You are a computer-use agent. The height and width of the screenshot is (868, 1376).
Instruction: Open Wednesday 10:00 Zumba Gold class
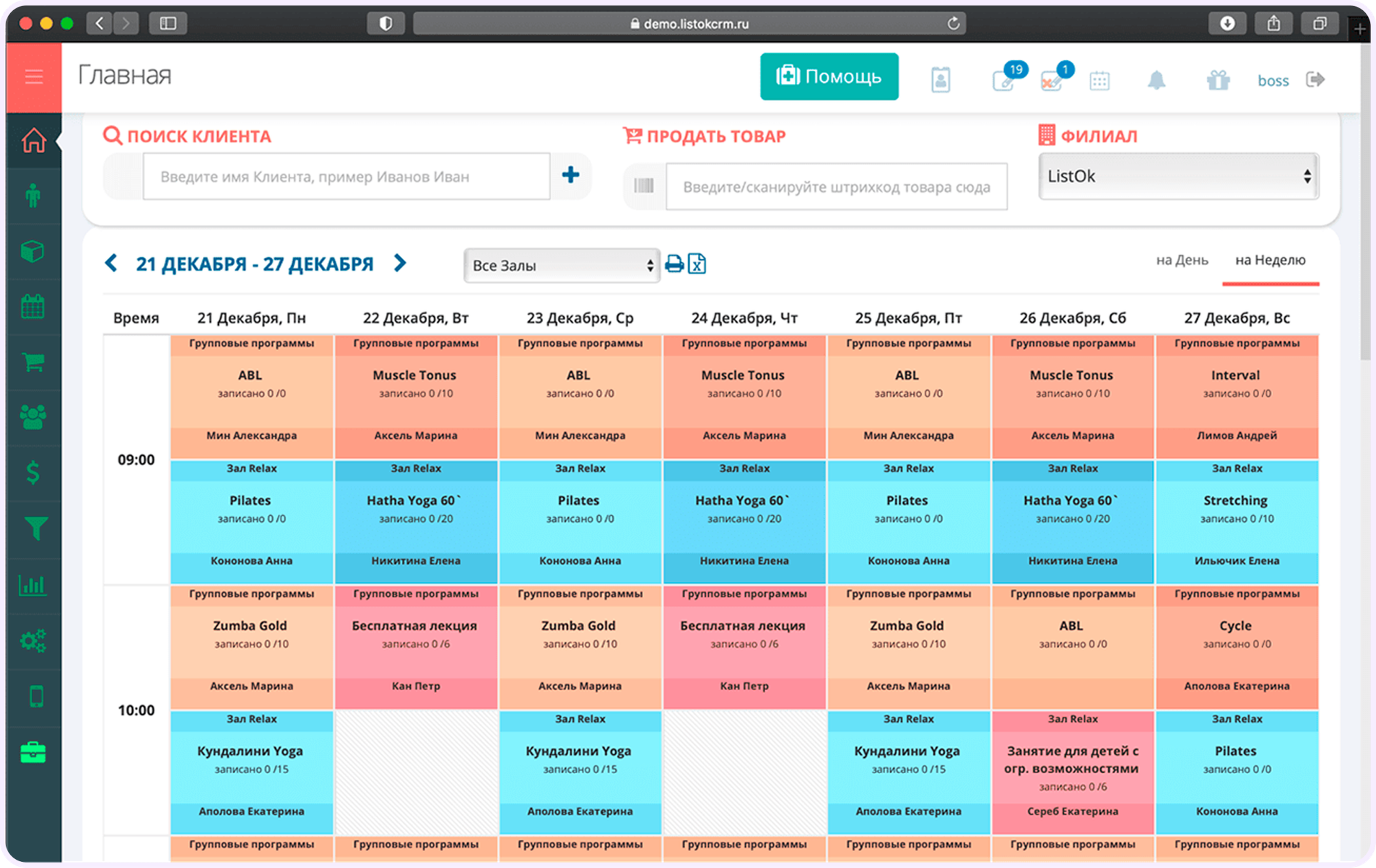[x=580, y=647]
